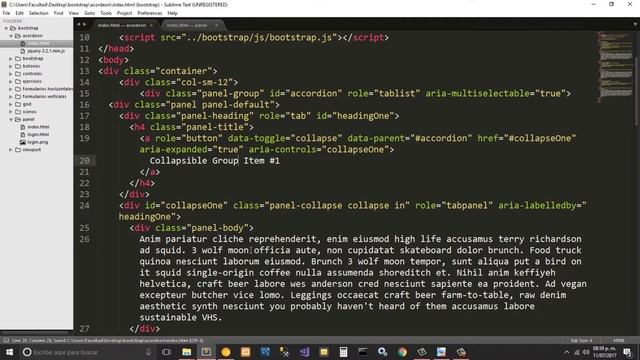The height and width of the screenshot is (360, 640).
Task: Expand the iconos folder
Action: point(11,112)
